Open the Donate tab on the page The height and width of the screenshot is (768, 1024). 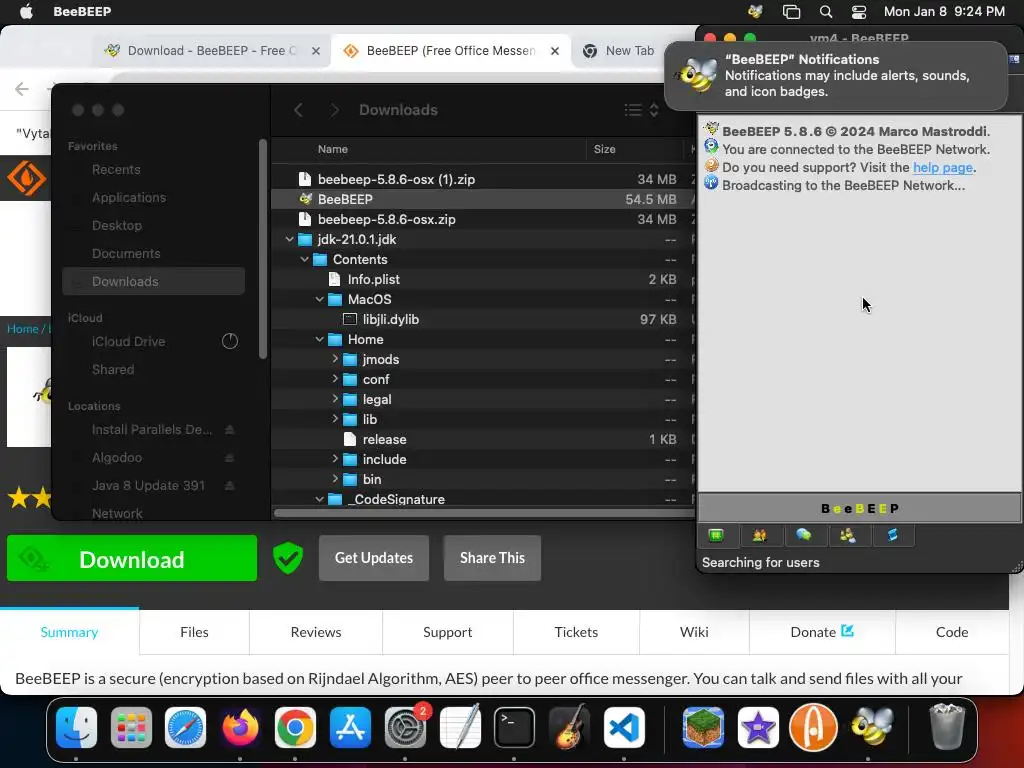point(822,632)
